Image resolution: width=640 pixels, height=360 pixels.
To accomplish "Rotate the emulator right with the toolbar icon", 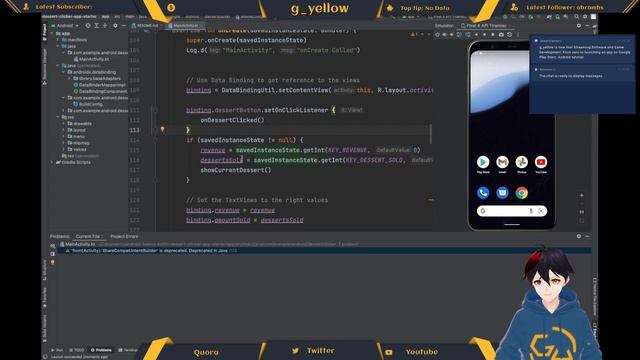I will 467,35.
